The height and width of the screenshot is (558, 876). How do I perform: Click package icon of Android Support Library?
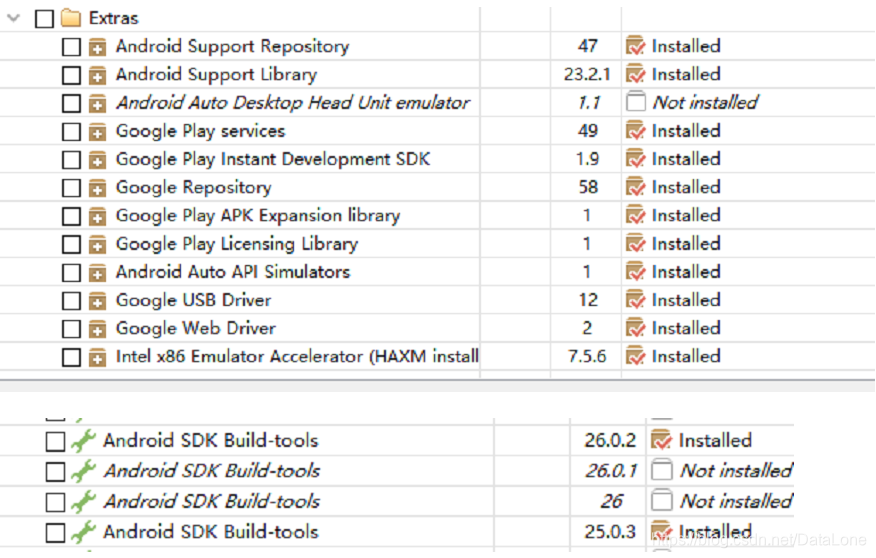[97, 75]
